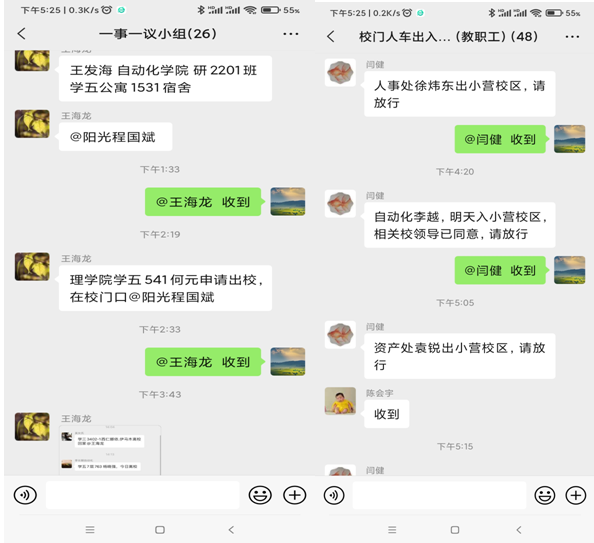The image size is (594, 543).
Task: Tap back arrow in 一事一议小组 chat
Action: 22,34
